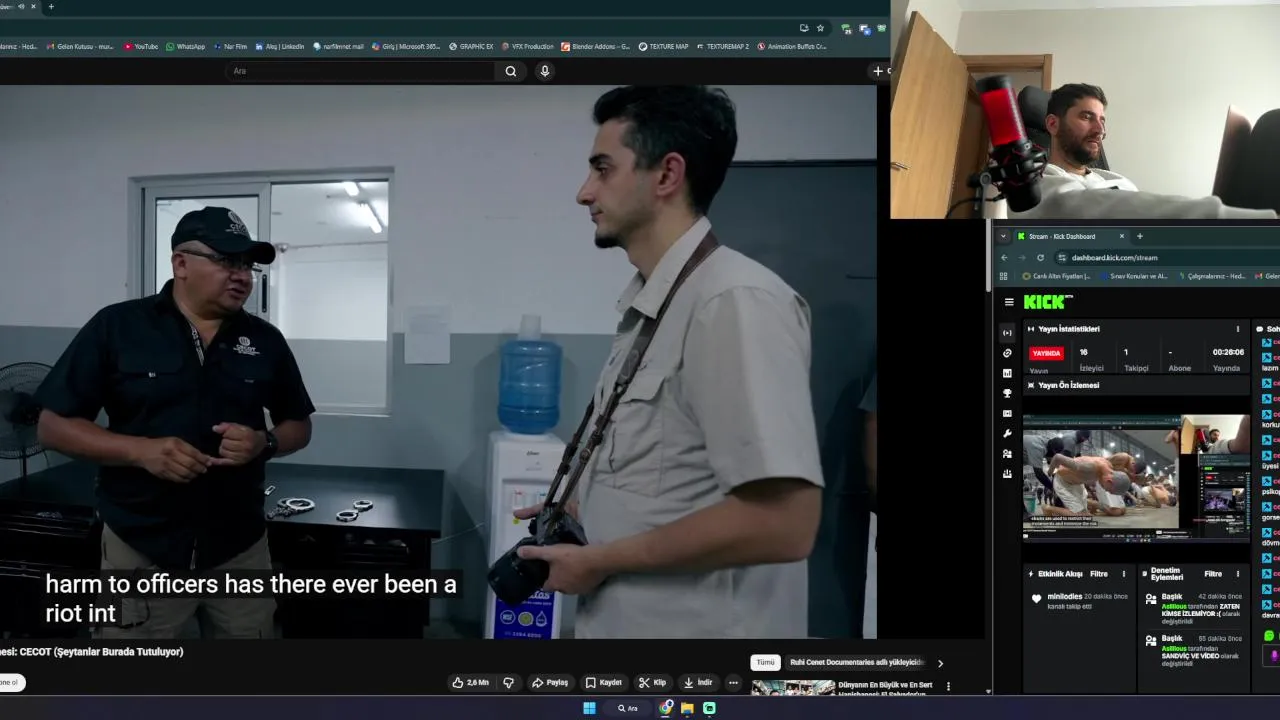1280x720 pixels.
Task: Click the next arrow beside filter chips
Action: pyautogui.click(x=940, y=663)
